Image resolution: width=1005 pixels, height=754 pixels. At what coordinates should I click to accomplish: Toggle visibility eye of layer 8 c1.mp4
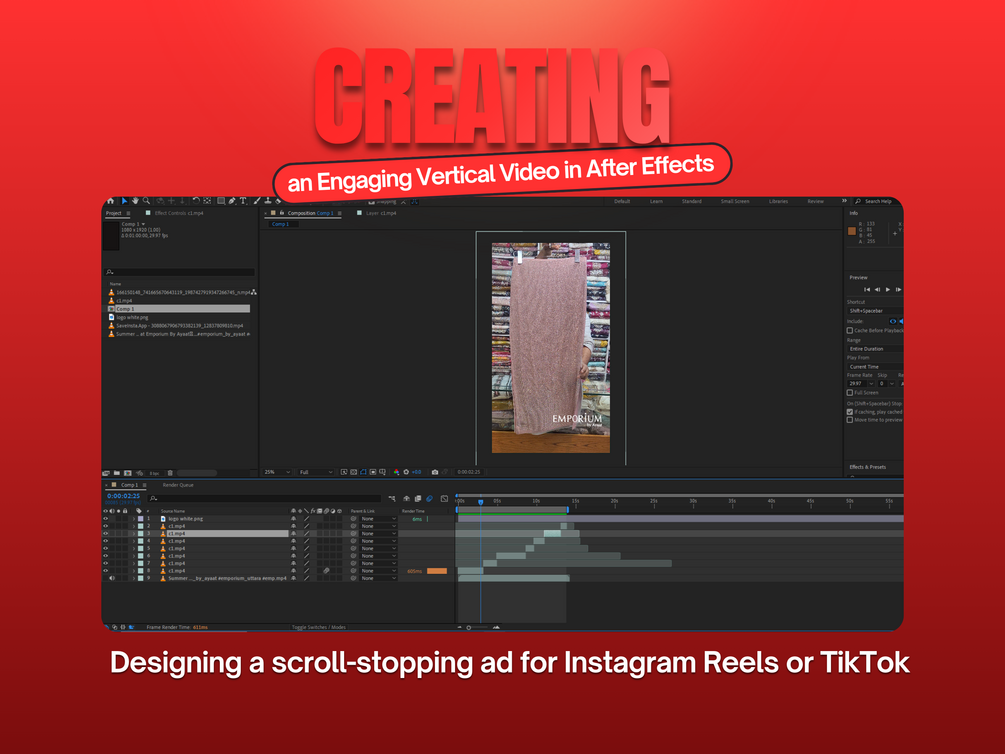[x=106, y=571]
